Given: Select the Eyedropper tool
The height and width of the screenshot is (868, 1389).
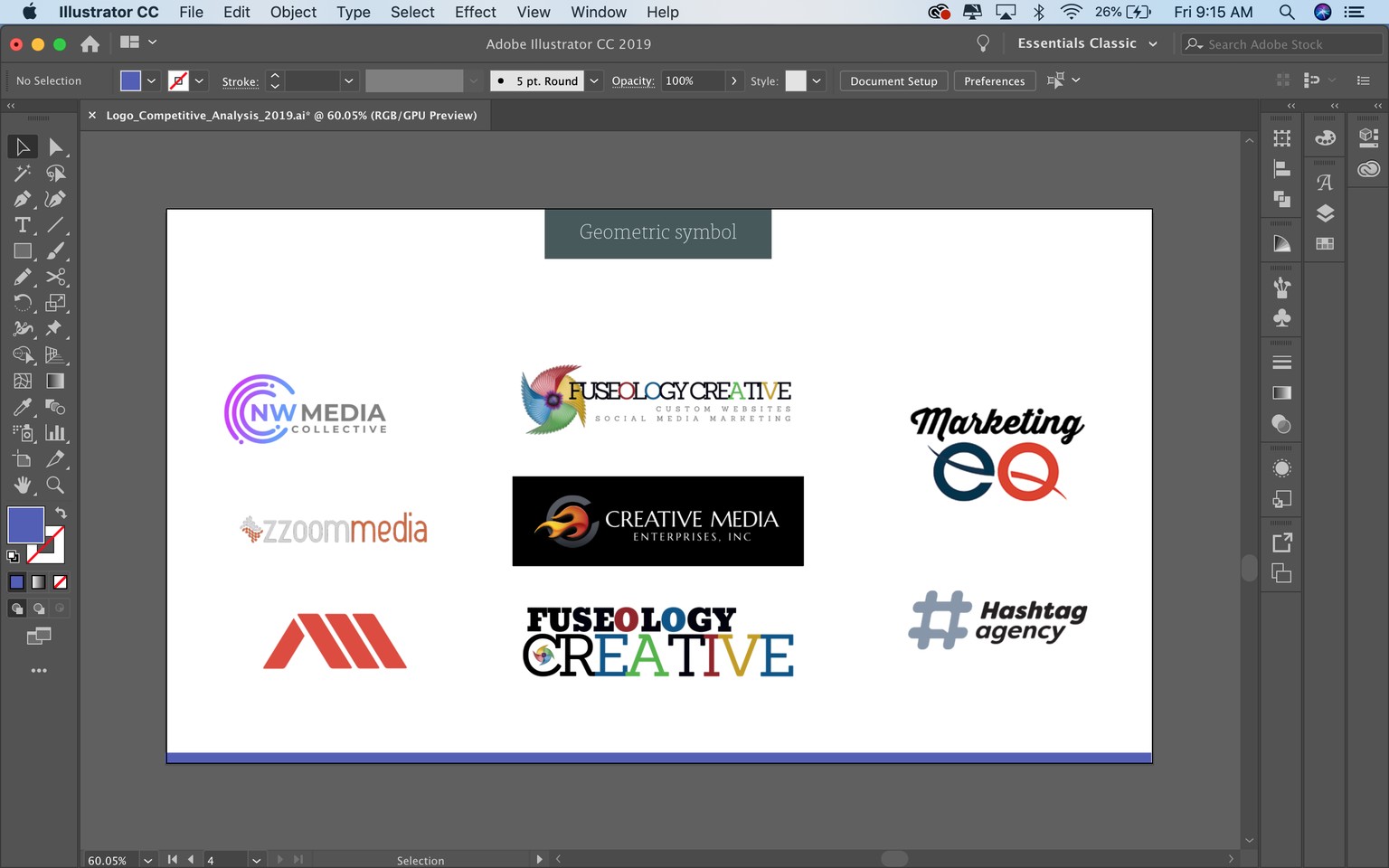Looking at the screenshot, I should coord(23,407).
